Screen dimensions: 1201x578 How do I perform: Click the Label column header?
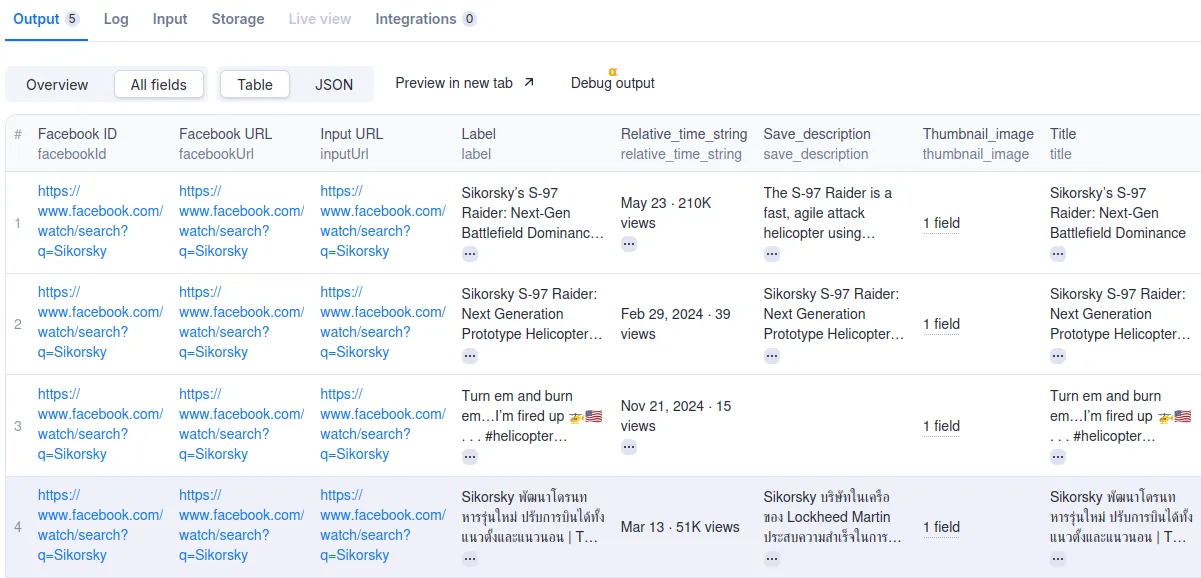tap(478, 143)
